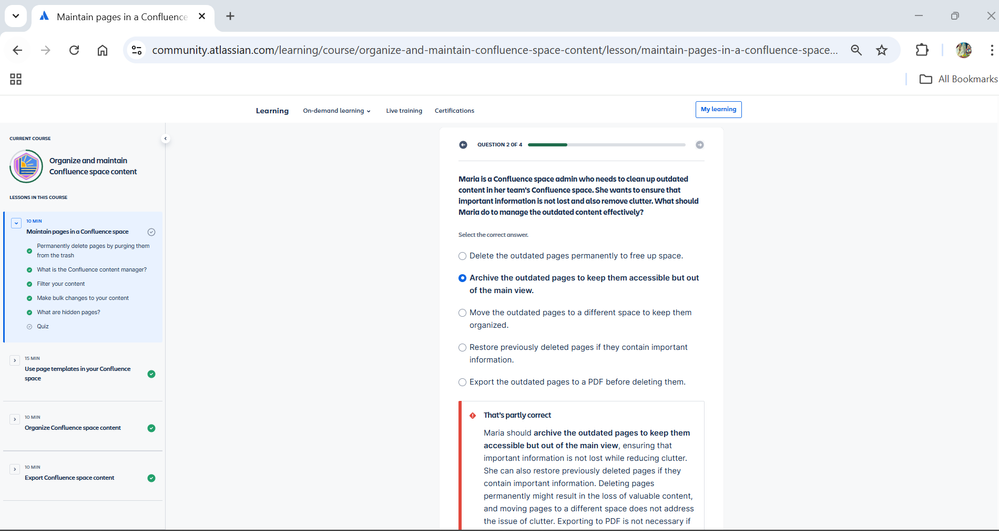Click the My learning button

pyautogui.click(x=718, y=110)
